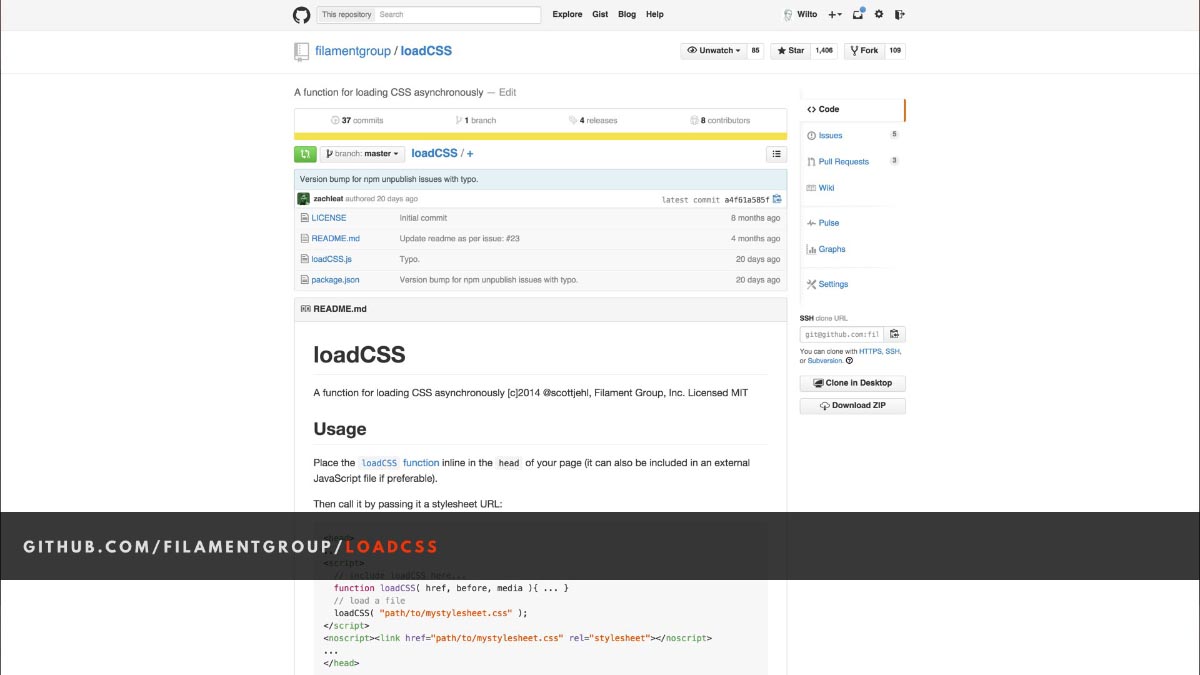This screenshot has width=1200, height=675.
Task: View the 4 releases page
Action: (594, 120)
